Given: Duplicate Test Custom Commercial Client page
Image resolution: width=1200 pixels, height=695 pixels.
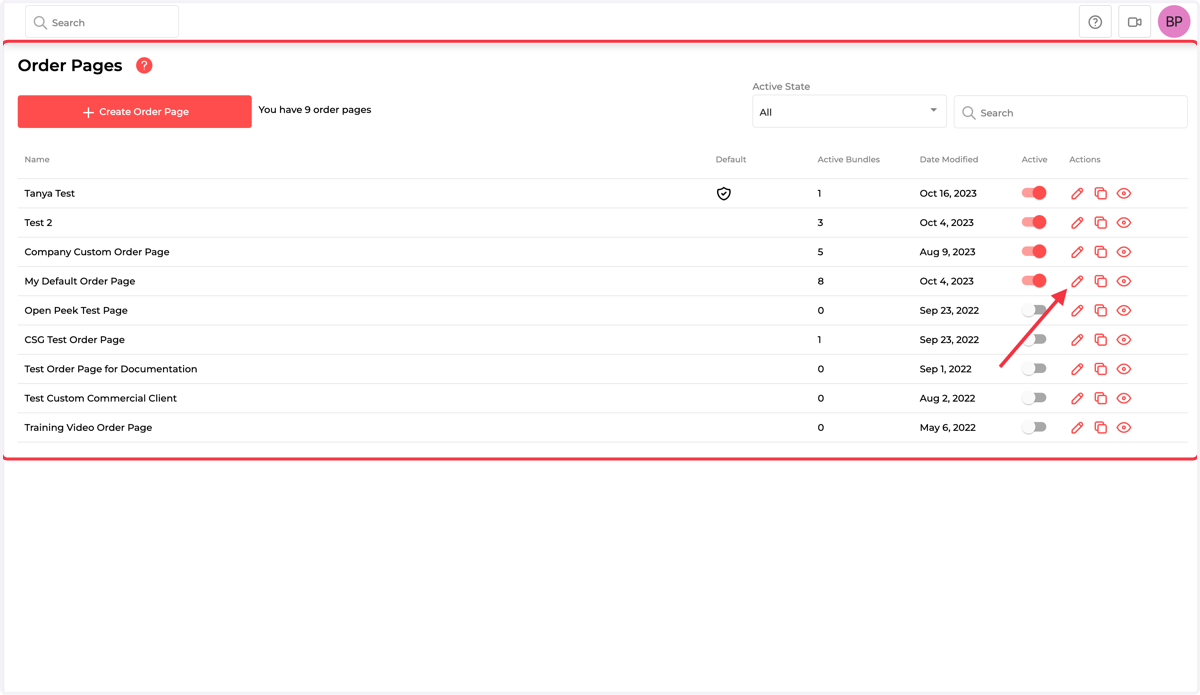Looking at the screenshot, I should 1100,398.
